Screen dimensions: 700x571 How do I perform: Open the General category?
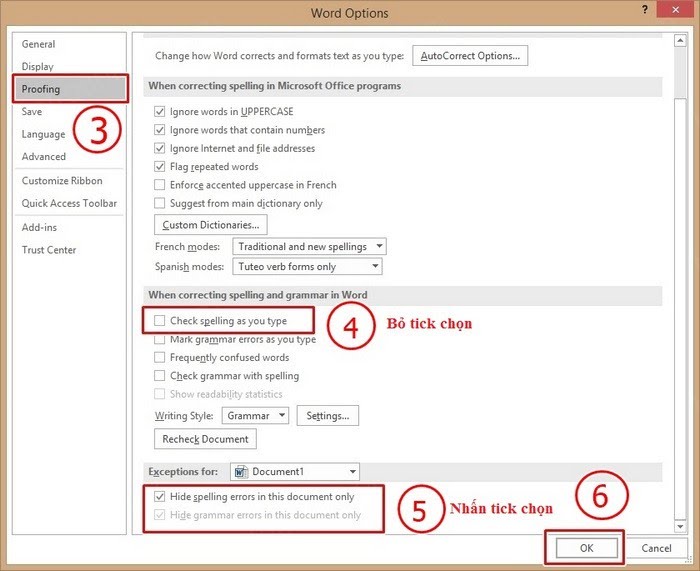tap(38, 44)
